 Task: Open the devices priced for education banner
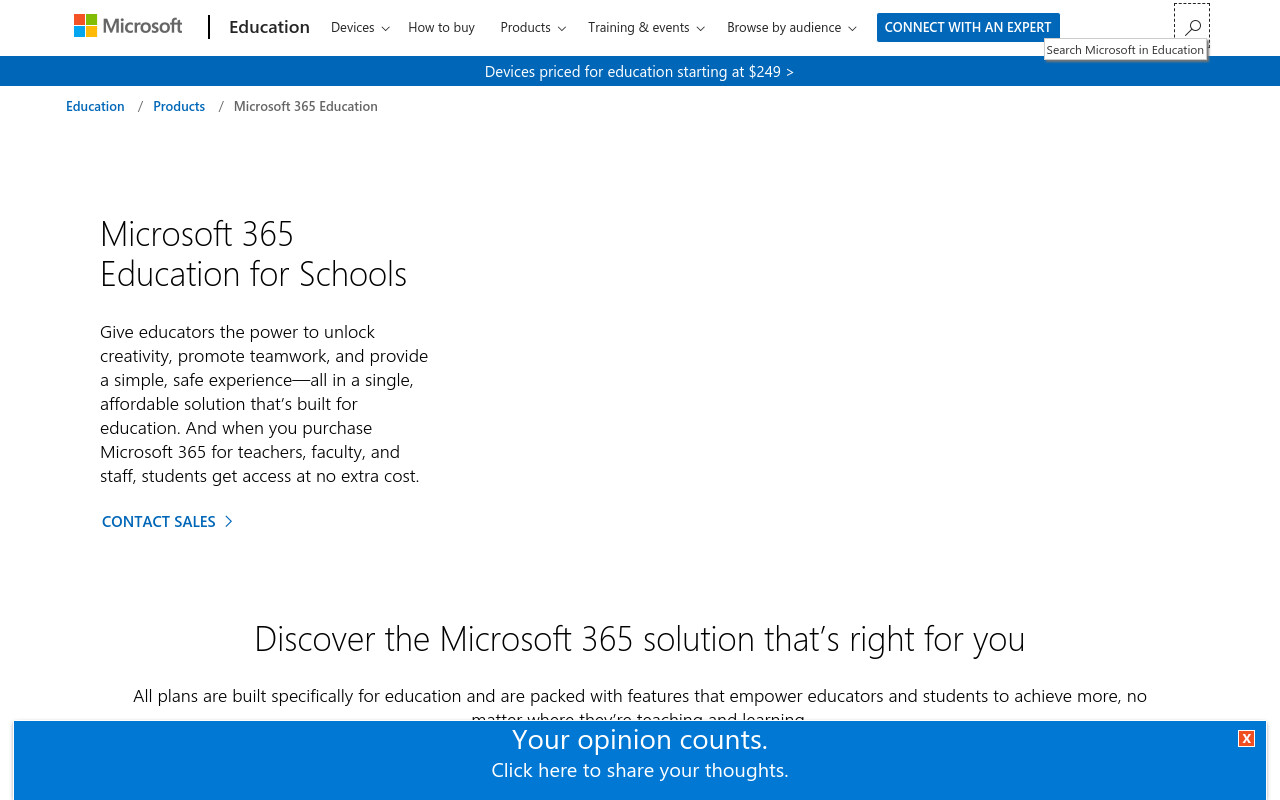point(639,71)
